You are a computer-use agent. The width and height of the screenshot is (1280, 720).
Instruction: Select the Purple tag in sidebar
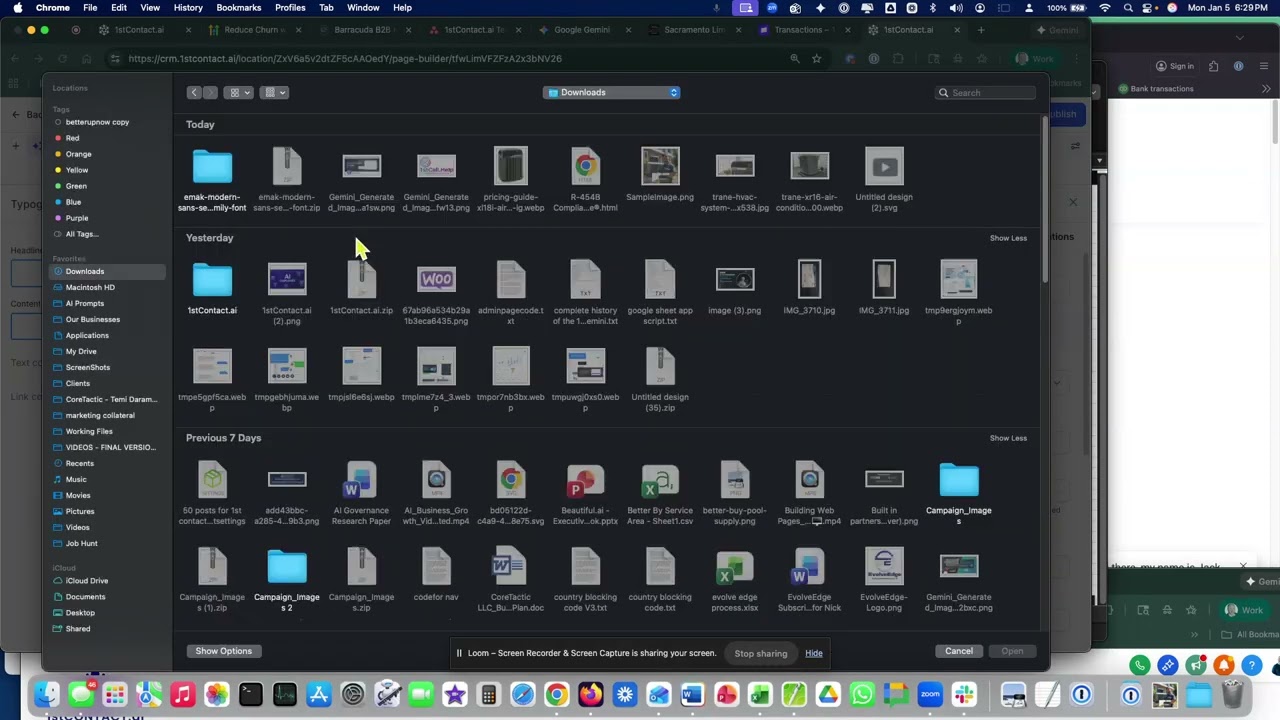(x=77, y=218)
